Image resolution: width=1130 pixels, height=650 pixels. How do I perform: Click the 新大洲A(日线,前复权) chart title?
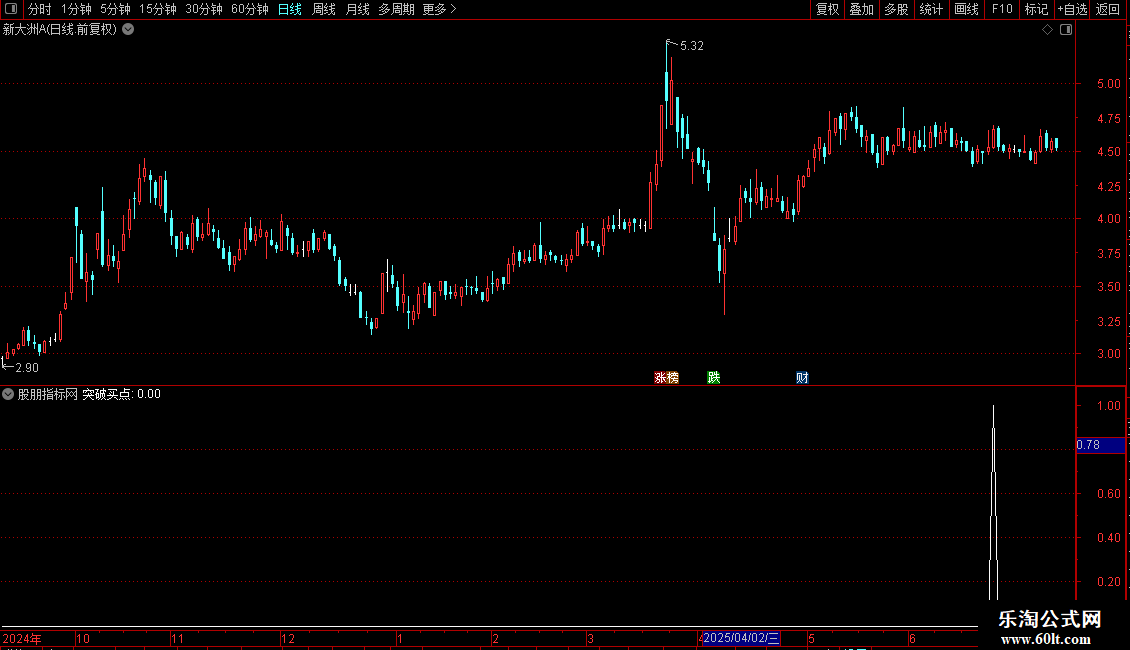60,30
